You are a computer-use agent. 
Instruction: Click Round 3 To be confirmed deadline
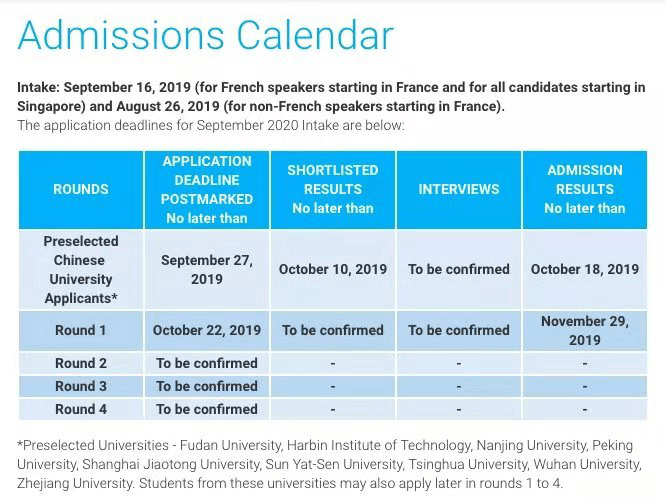coord(207,386)
